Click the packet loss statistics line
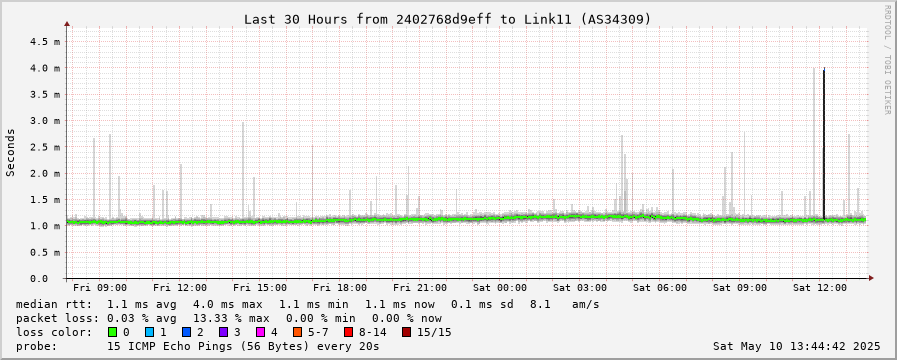 tap(229, 318)
